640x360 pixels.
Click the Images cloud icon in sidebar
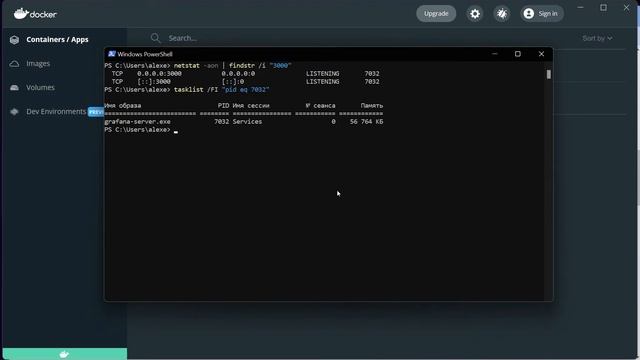(14, 64)
